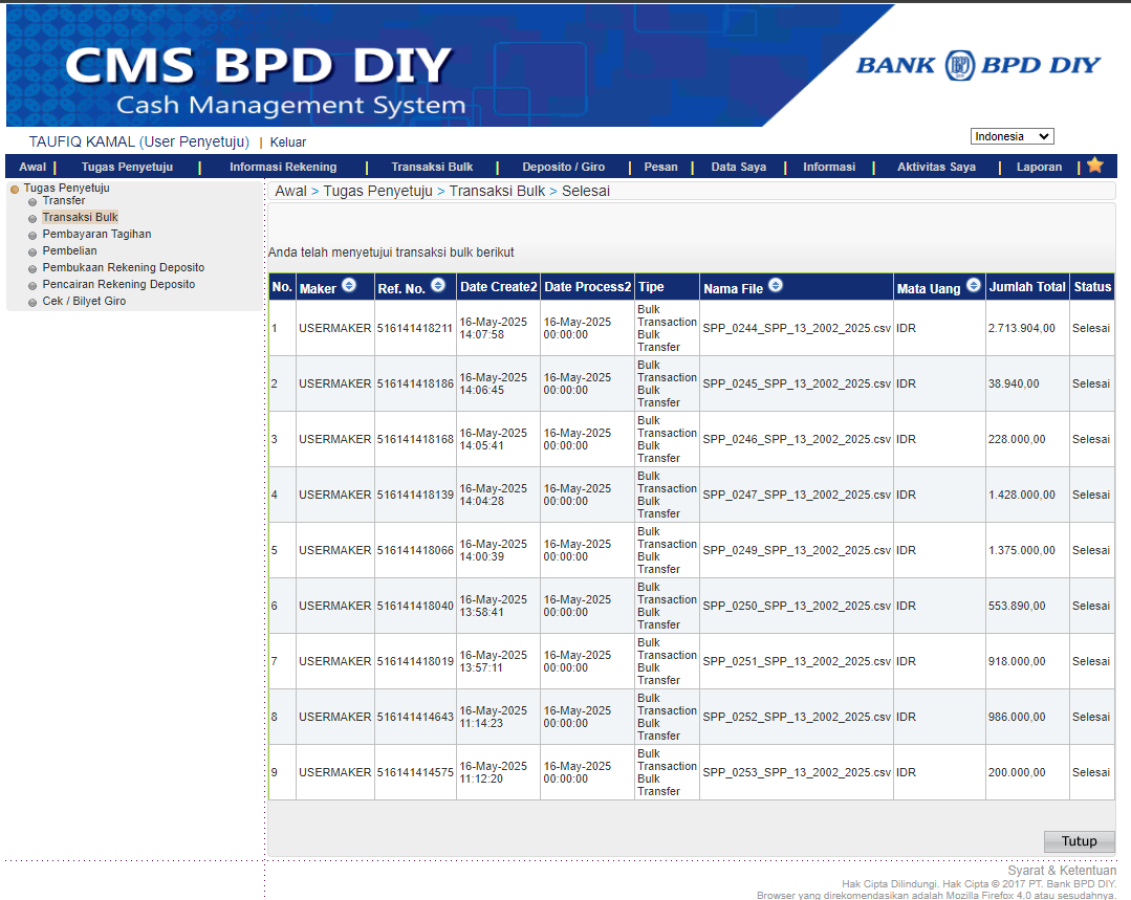The height and width of the screenshot is (900, 1131).
Task: Sort by Ref. No. column icon
Action: 438,286
